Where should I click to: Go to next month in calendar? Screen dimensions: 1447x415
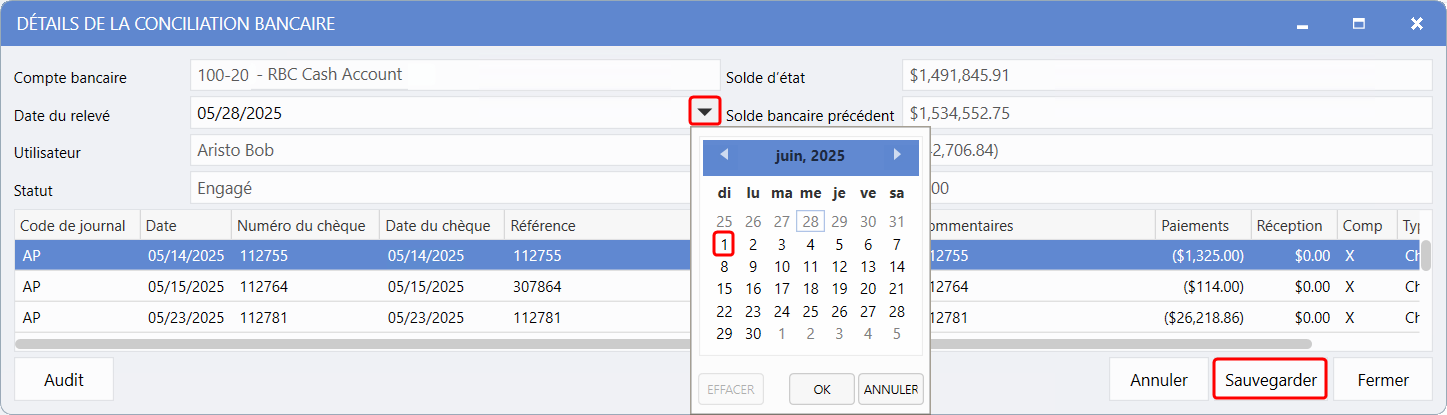[897, 155]
